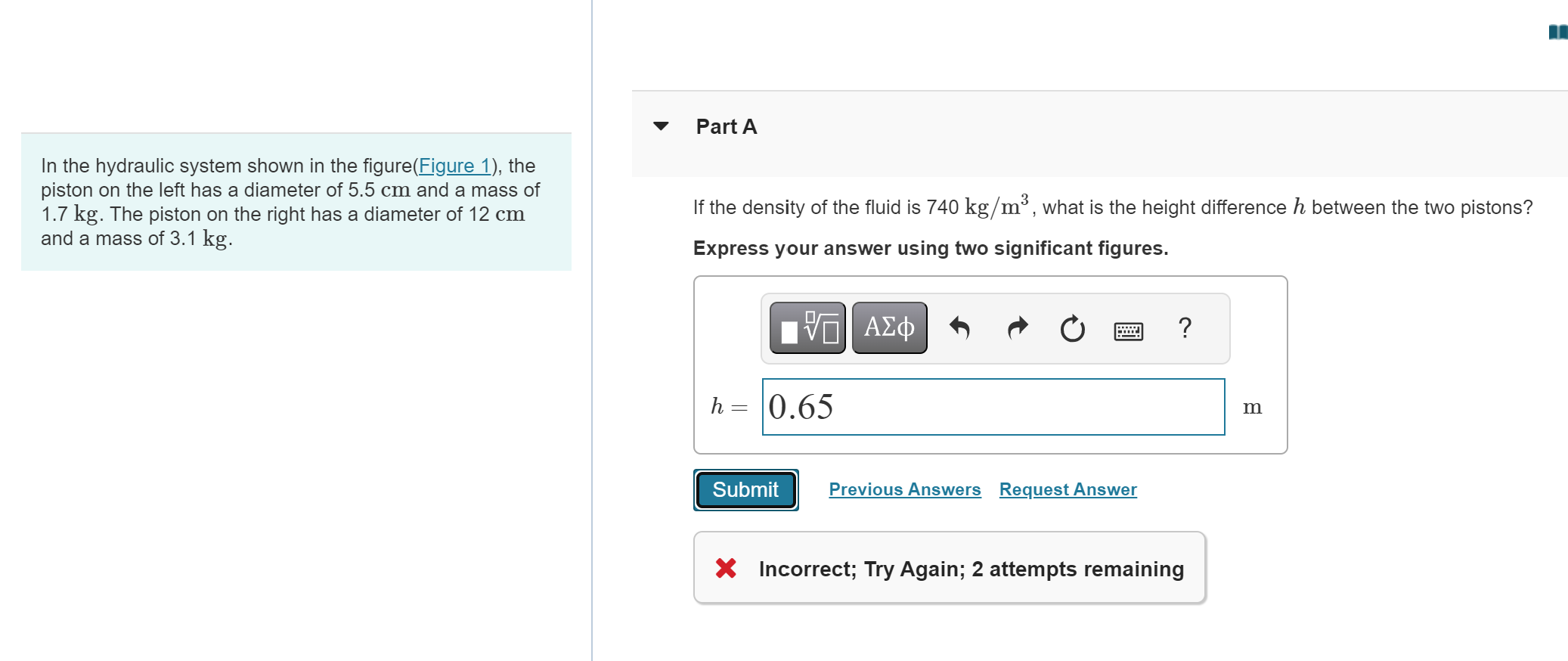Select the 0.65 value in the answer box
The height and width of the screenshot is (661, 1568).
click(x=800, y=407)
